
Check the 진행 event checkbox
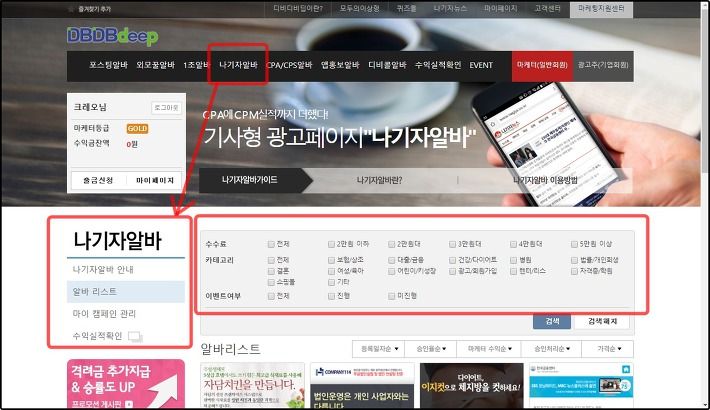click(x=331, y=296)
